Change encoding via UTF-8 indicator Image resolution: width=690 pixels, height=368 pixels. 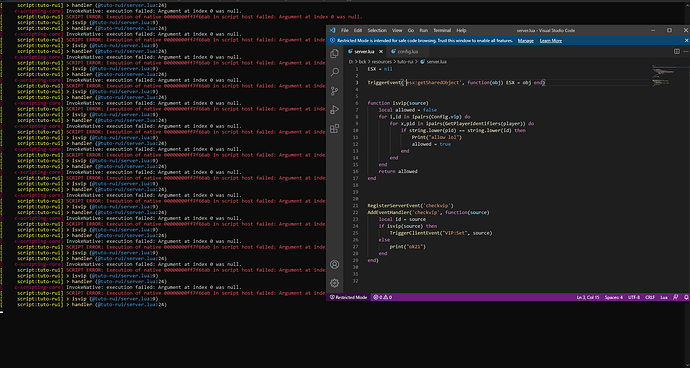pos(634,297)
